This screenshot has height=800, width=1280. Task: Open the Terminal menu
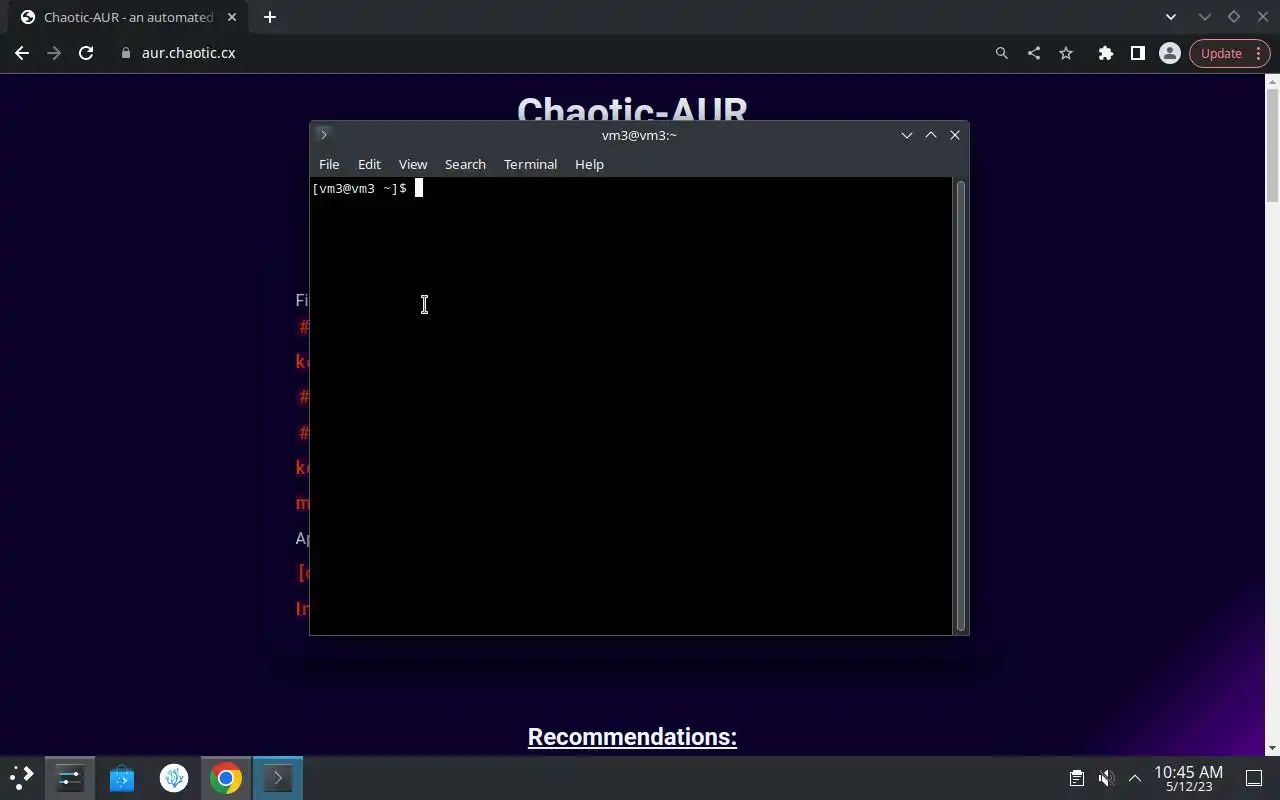tap(530, 164)
